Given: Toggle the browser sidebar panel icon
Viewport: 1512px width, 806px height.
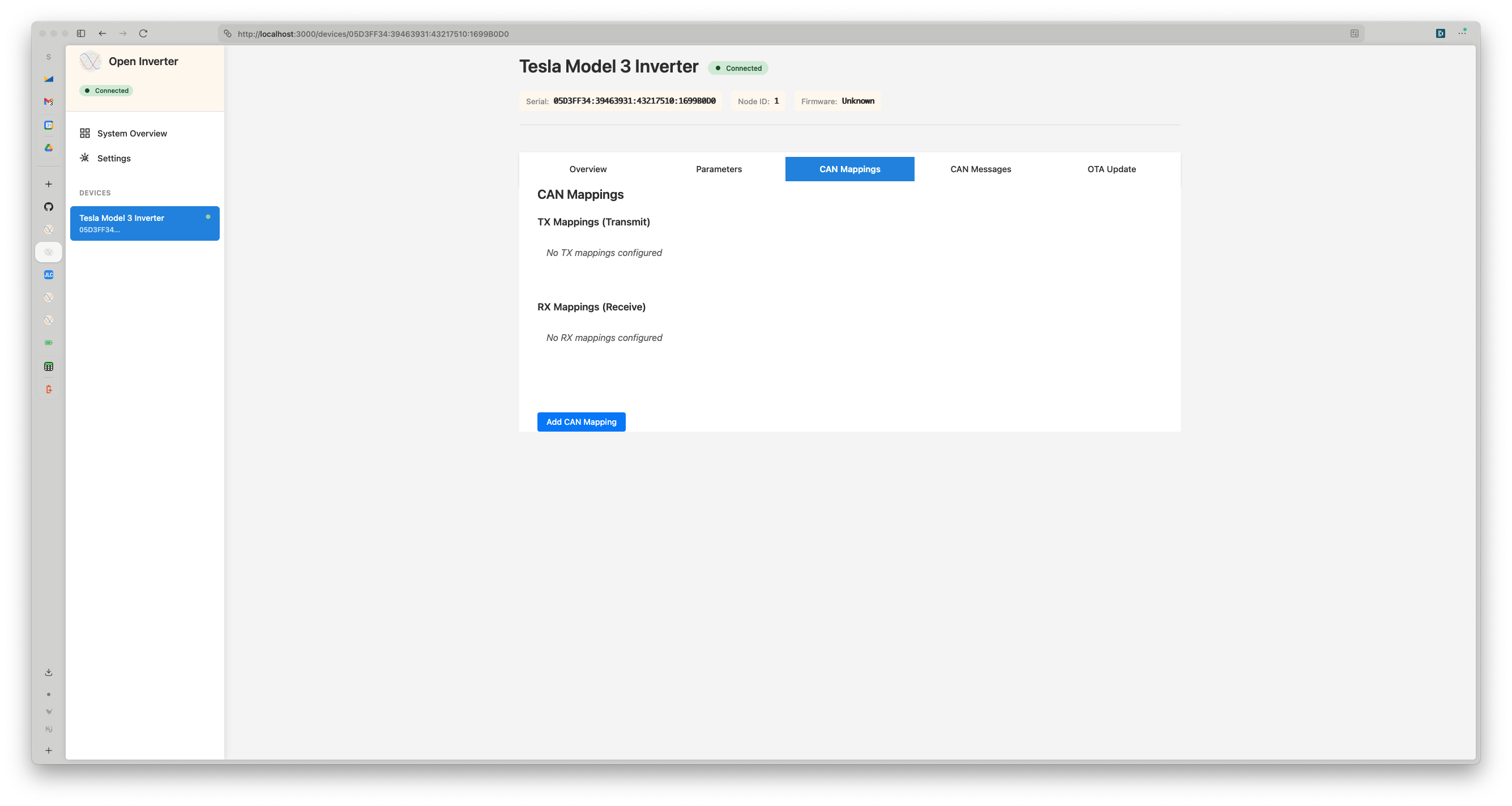Looking at the screenshot, I should (x=81, y=33).
